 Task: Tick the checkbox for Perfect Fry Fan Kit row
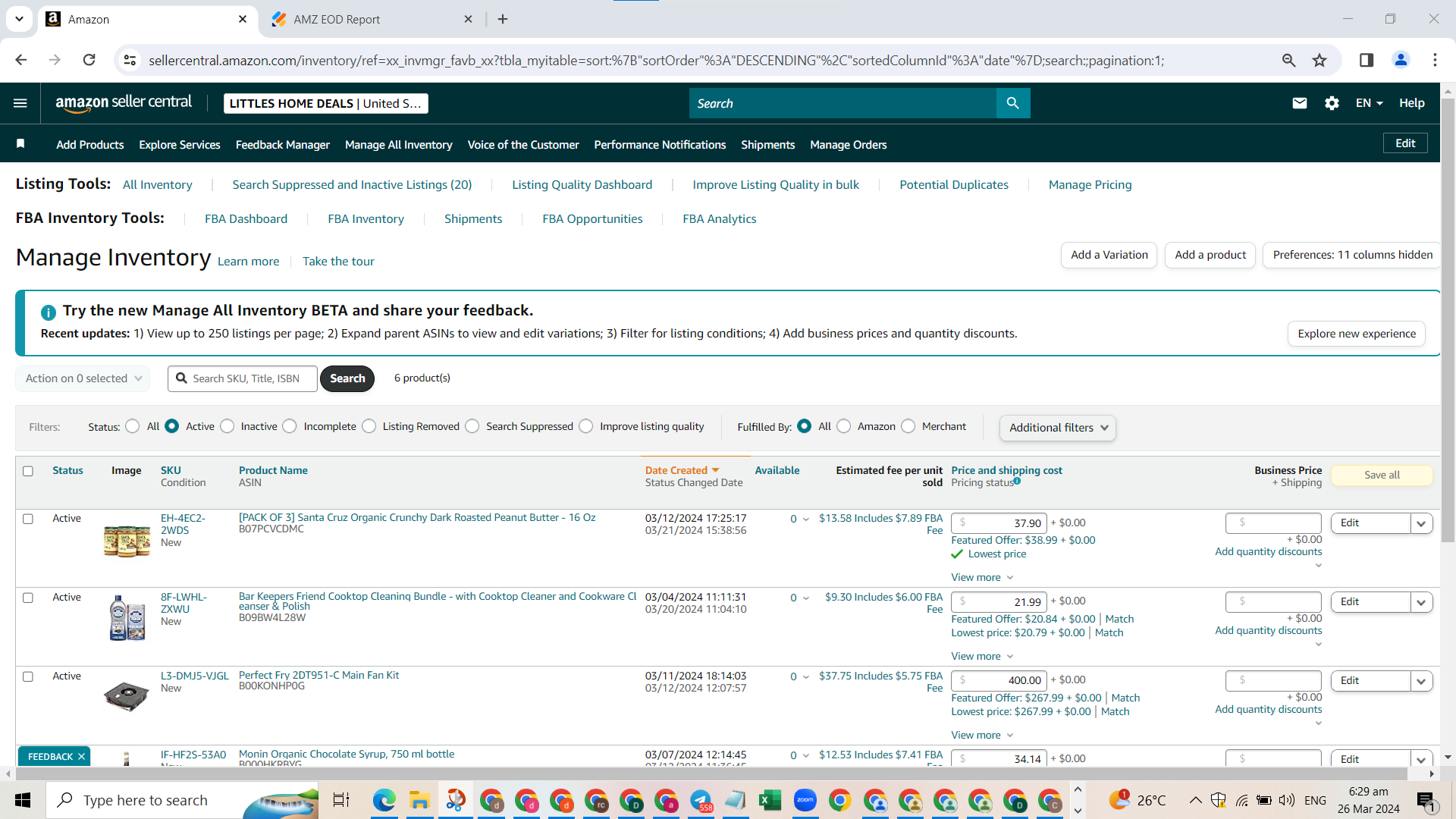(x=28, y=677)
